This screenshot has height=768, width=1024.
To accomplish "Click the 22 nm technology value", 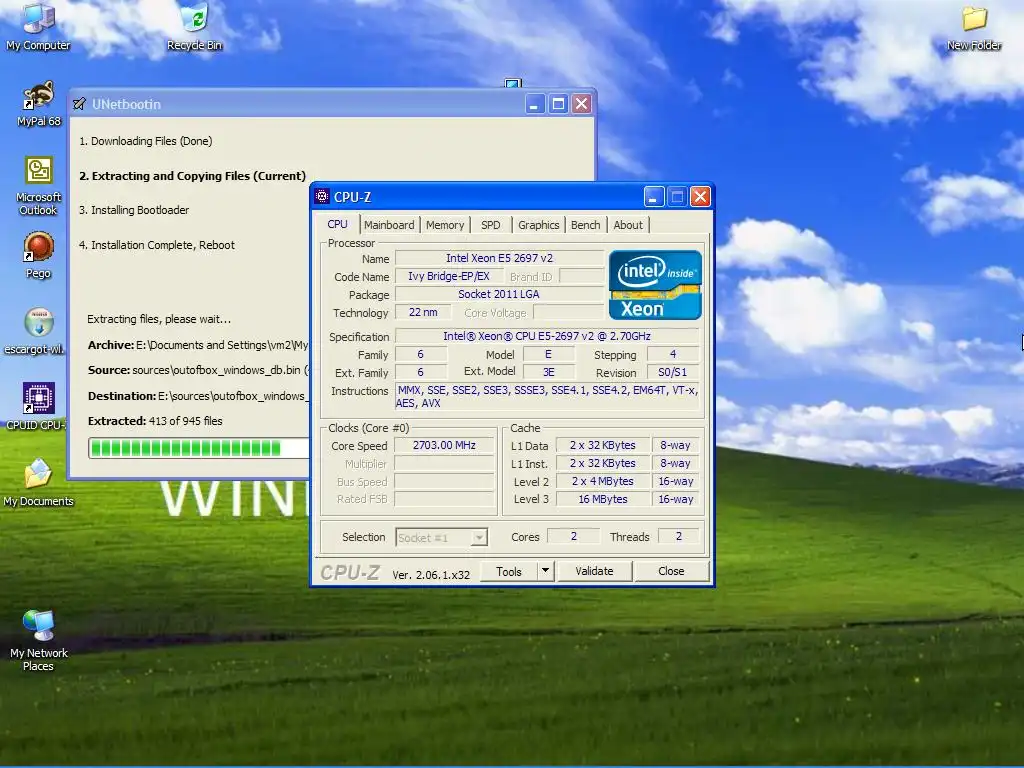I will (423, 313).
